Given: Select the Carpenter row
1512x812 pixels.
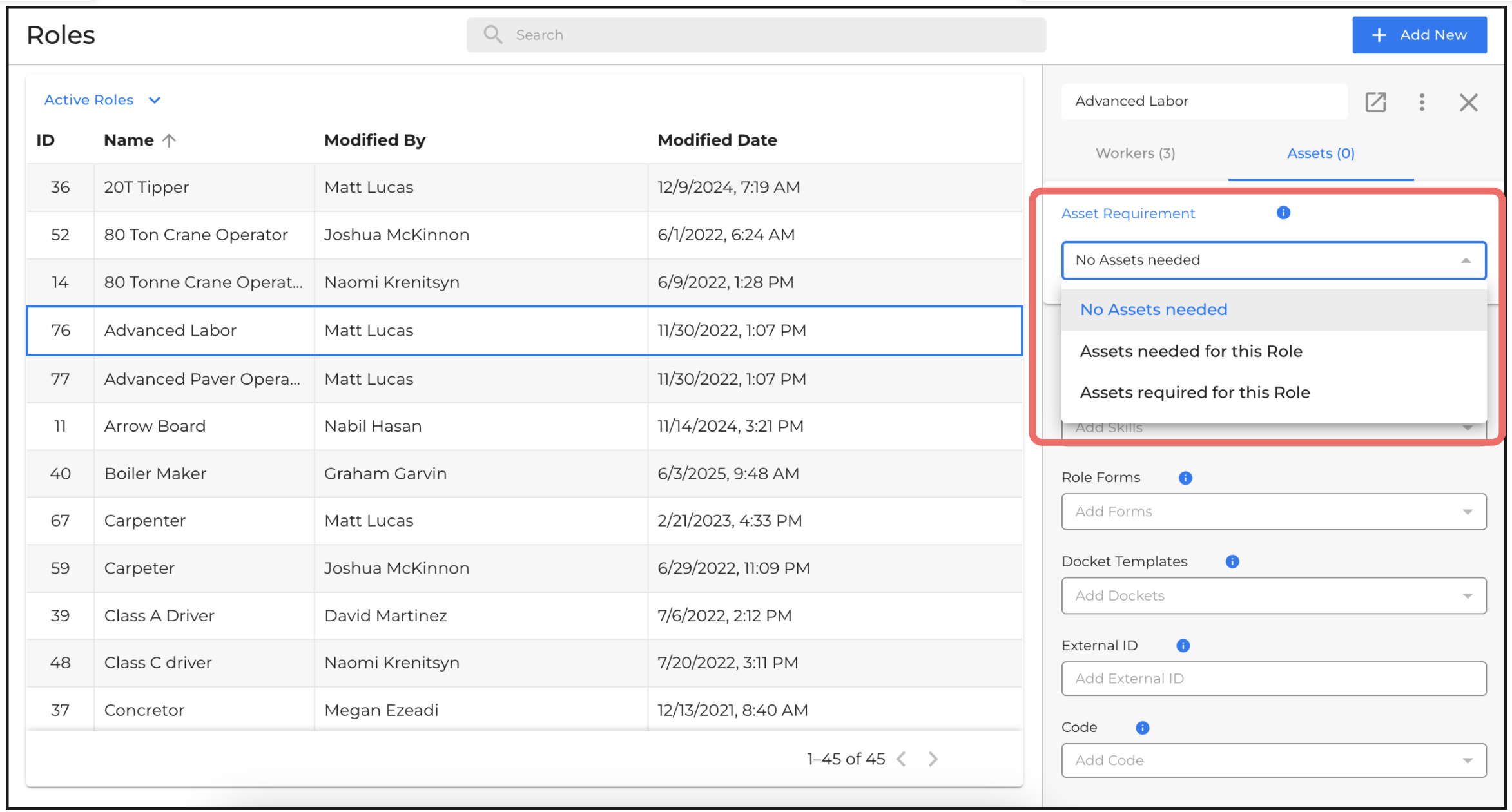Looking at the screenshot, I should coord(524,521).
